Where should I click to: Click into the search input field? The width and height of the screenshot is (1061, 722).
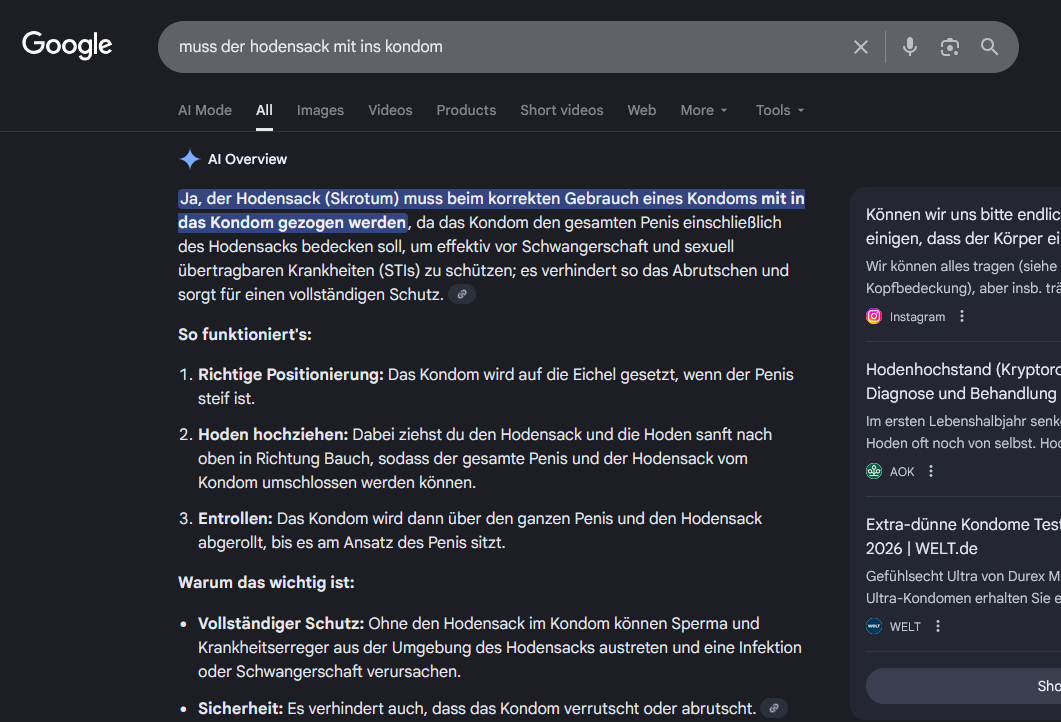500,47
